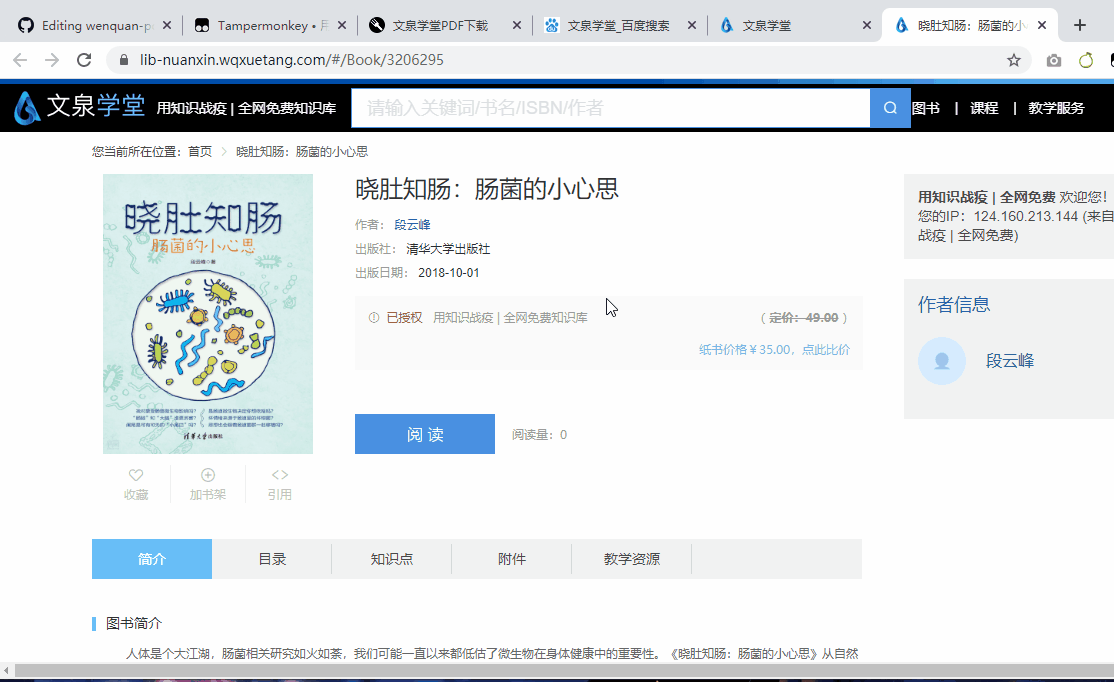Image resolution: width=1114 pixels, height=682 pixels.
Task: Click the info icon beside 已授权
Action: point(374,318)
